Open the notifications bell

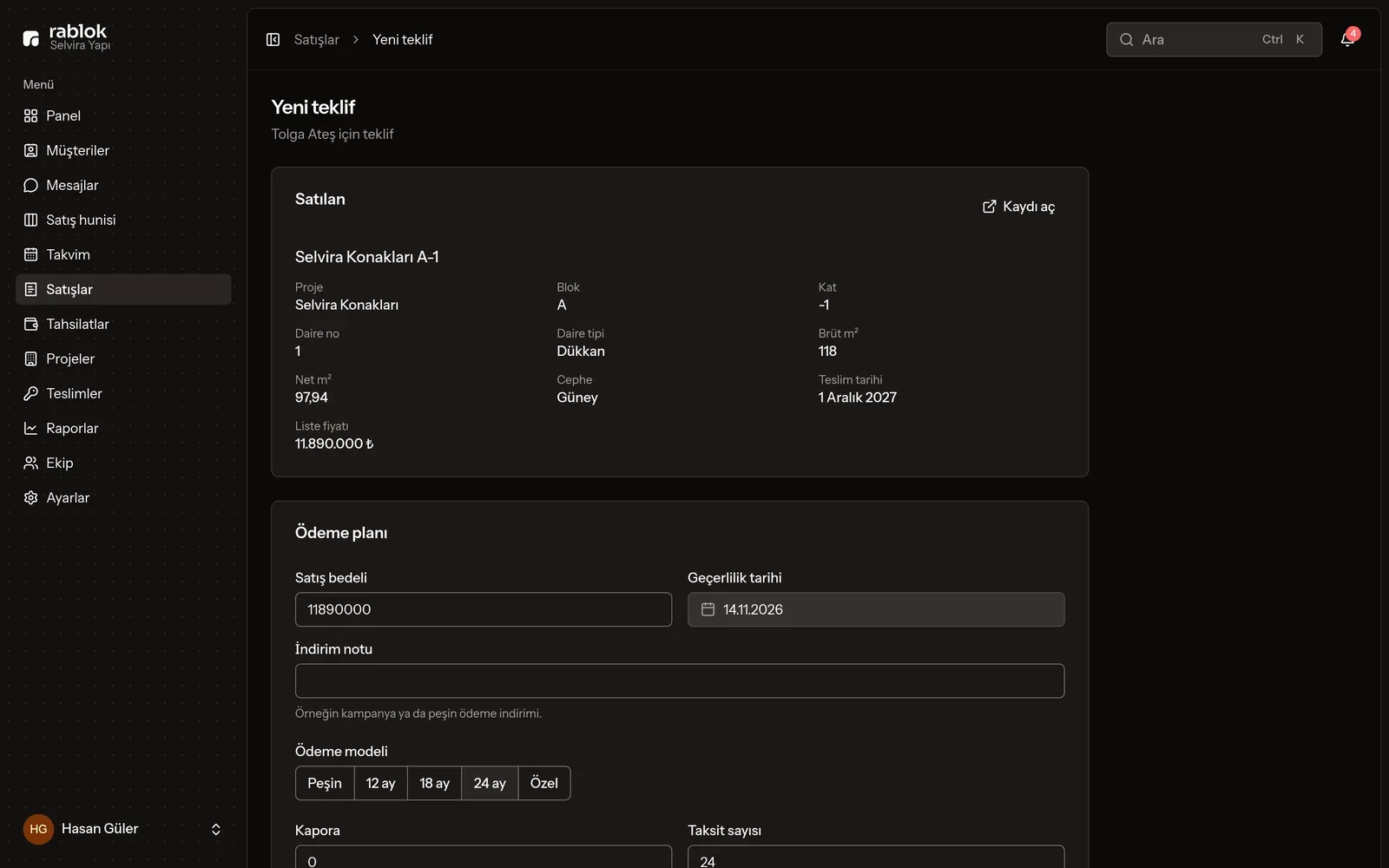1347,39
